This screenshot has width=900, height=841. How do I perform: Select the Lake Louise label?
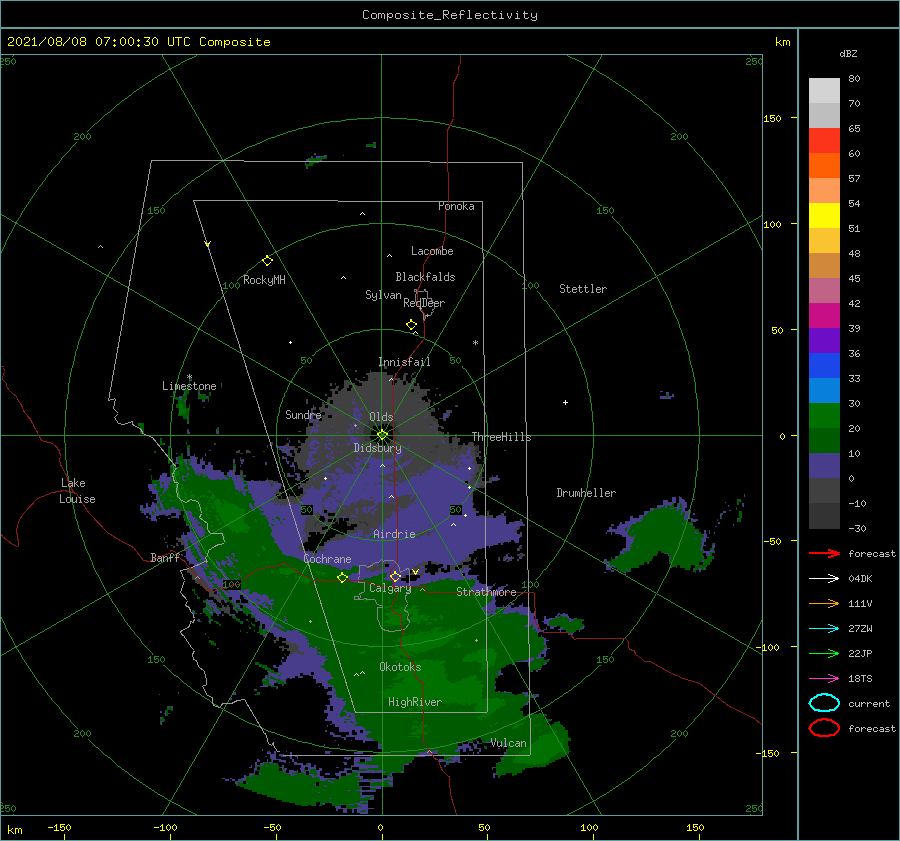(x=77, y=491)
